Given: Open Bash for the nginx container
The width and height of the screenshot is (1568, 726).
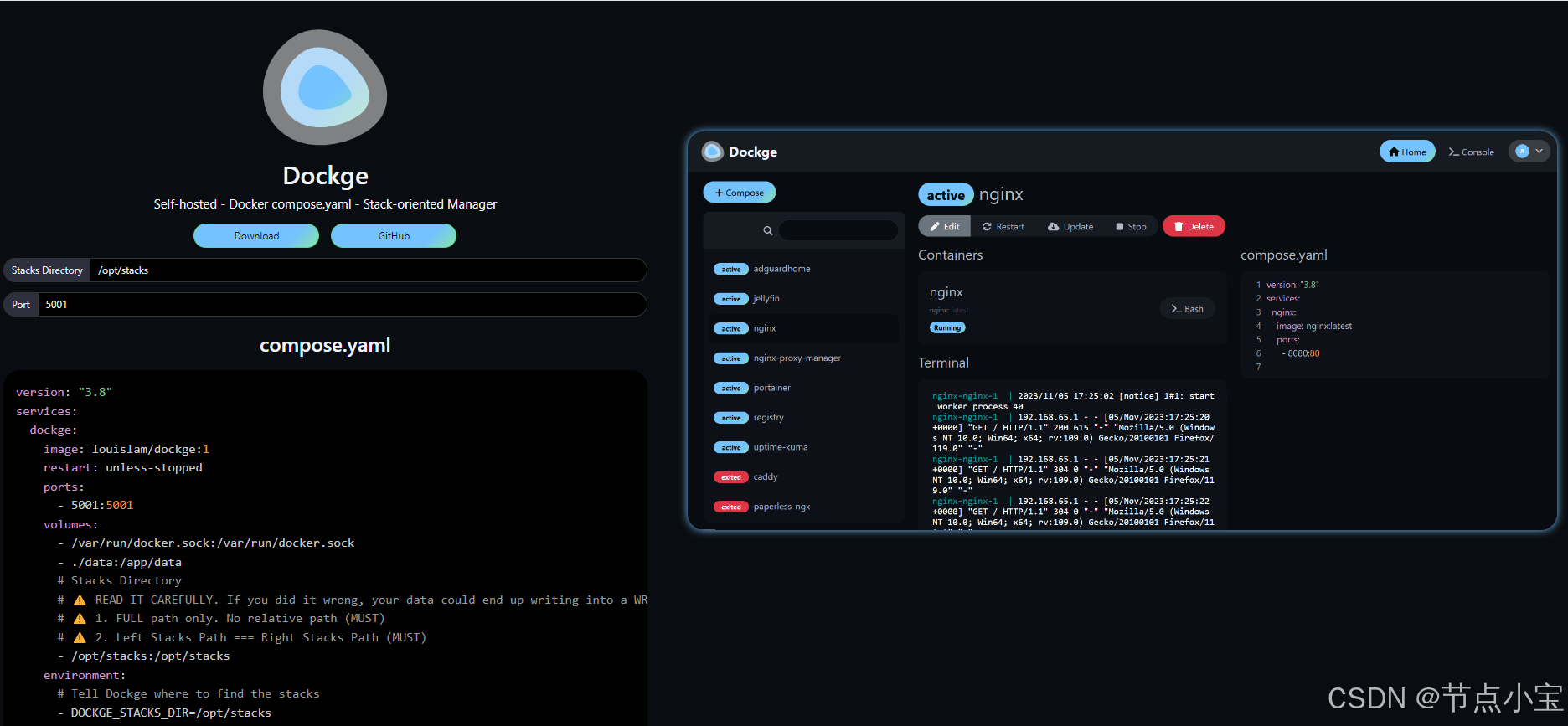Looking at the screenshot, I should pyautogui.click(x=1187, y=309).
